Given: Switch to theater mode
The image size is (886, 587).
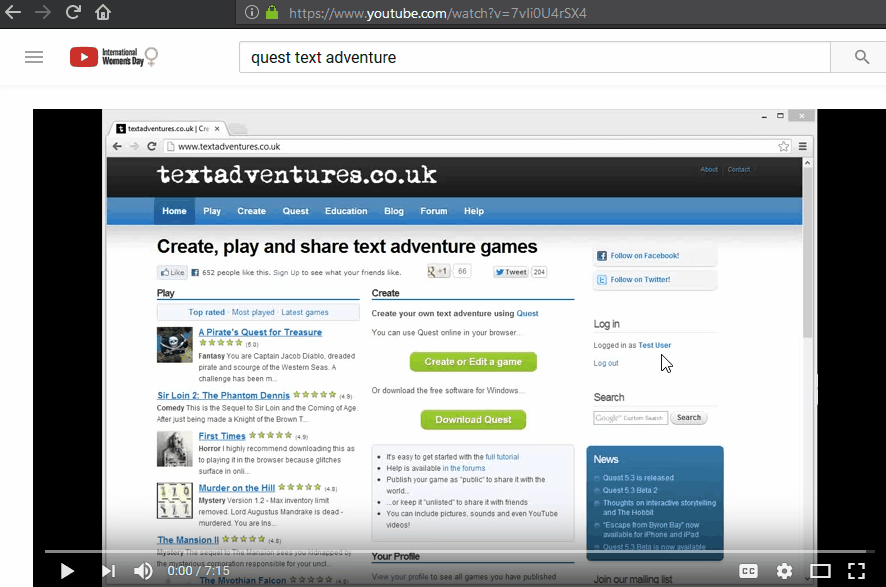Looking at the screenshot, I should click(820, 571).
